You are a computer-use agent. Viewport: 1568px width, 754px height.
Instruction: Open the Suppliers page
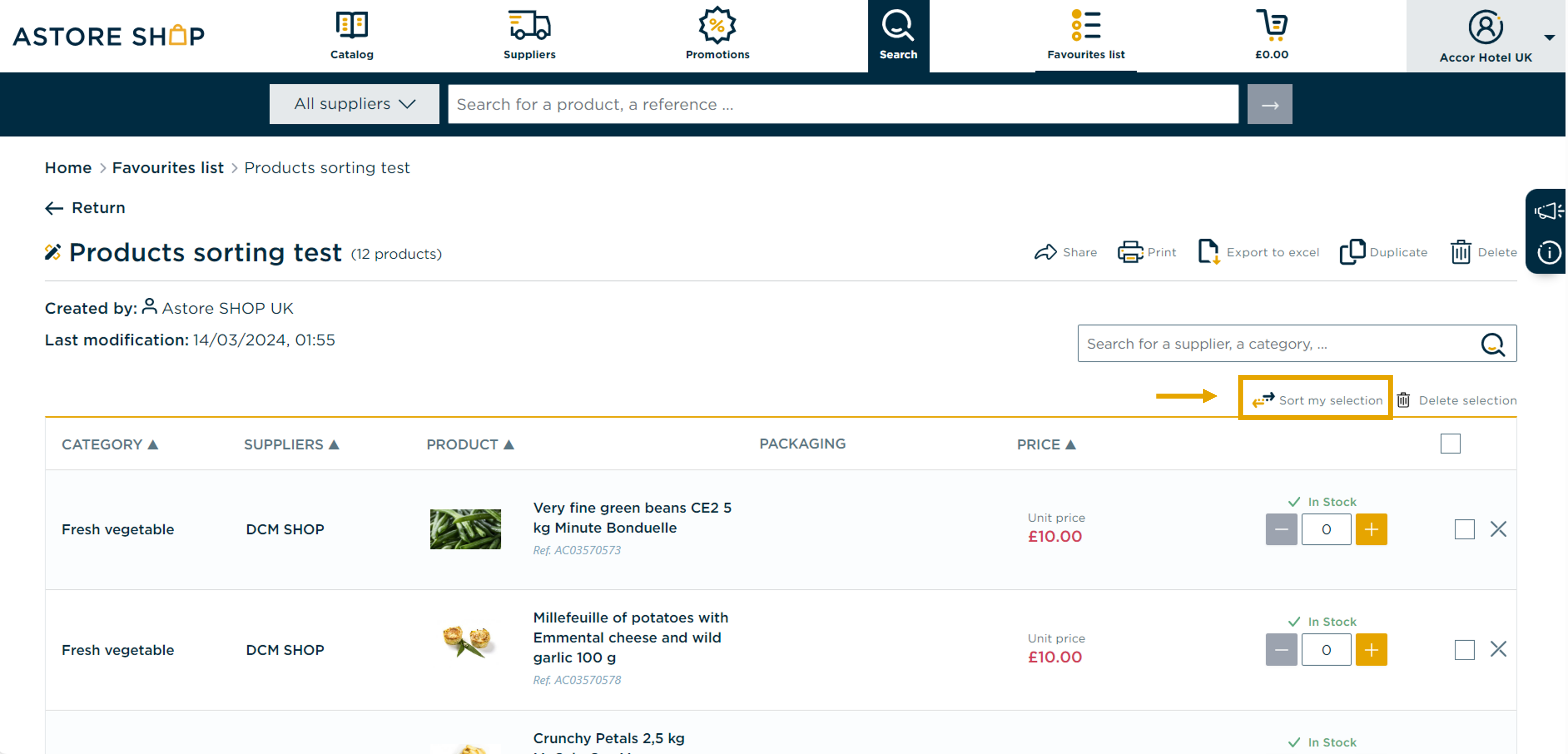coord(529,35)
